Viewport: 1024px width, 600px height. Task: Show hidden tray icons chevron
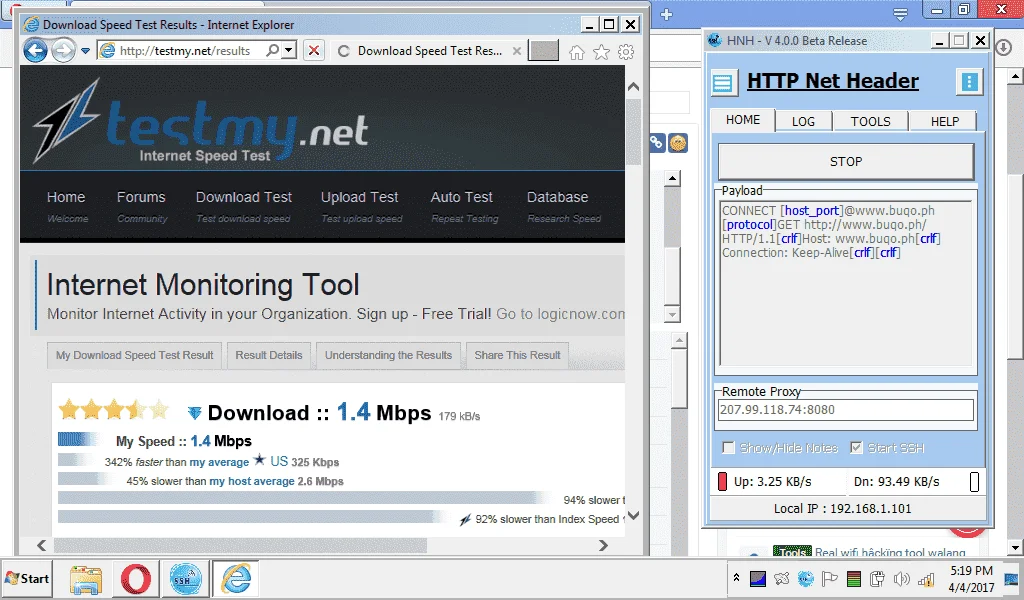coord(736,578)
